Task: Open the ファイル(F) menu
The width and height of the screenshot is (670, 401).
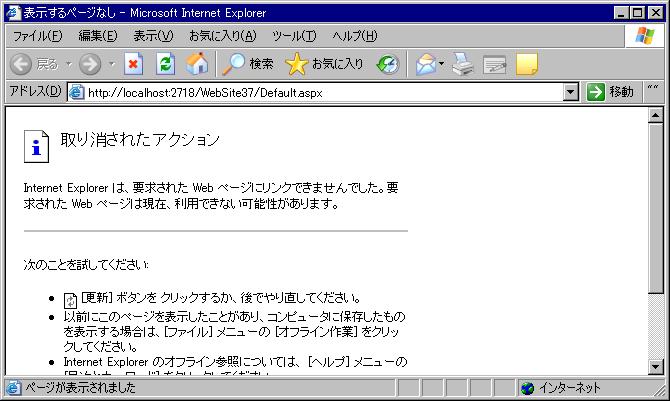Action: (38, 36)
